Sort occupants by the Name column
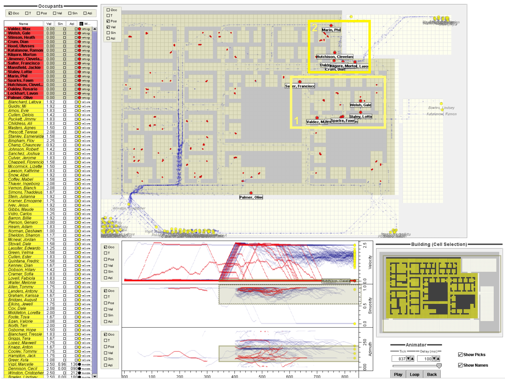This screenshot has height=380, width=506. coord(24,24)
